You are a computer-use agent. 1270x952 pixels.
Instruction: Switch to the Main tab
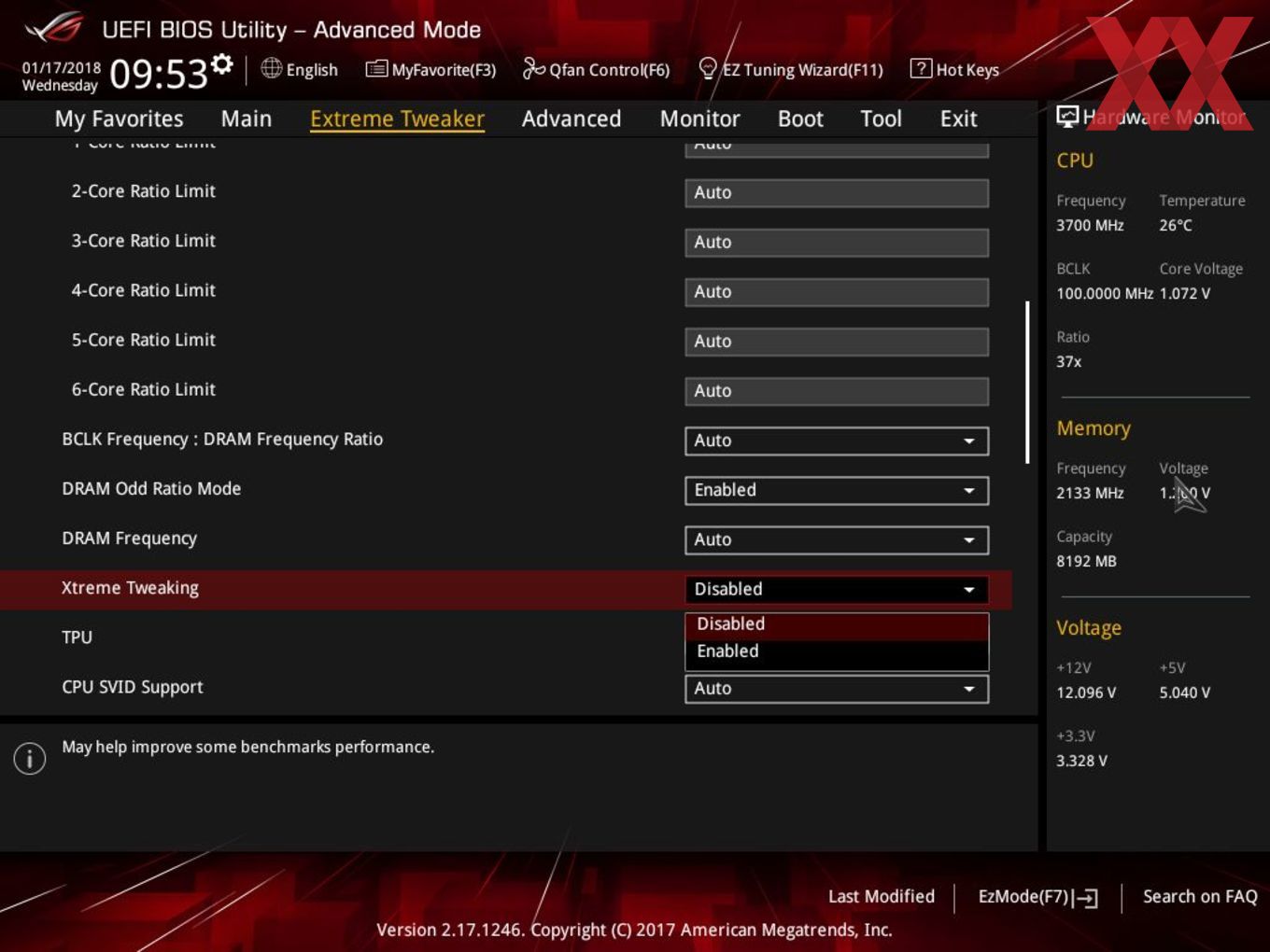tap(247, 119)
